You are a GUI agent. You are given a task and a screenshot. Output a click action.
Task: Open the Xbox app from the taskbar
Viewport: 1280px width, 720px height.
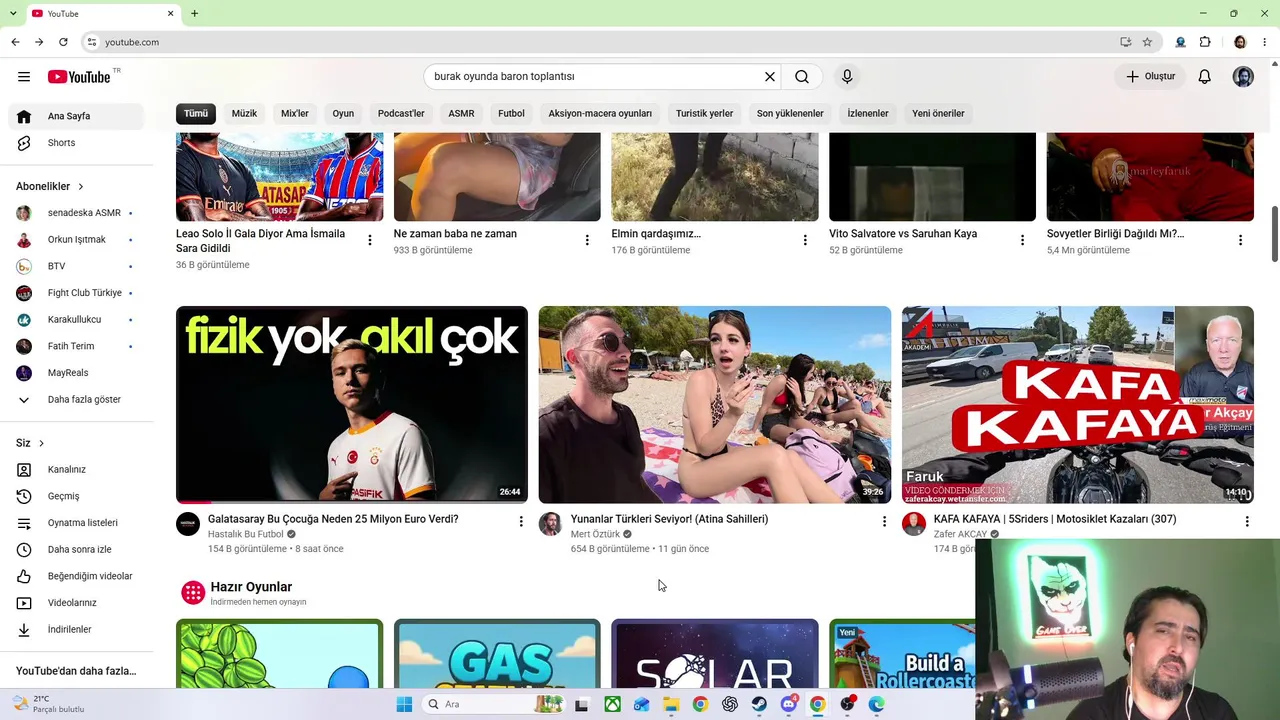tap(612, 704)
